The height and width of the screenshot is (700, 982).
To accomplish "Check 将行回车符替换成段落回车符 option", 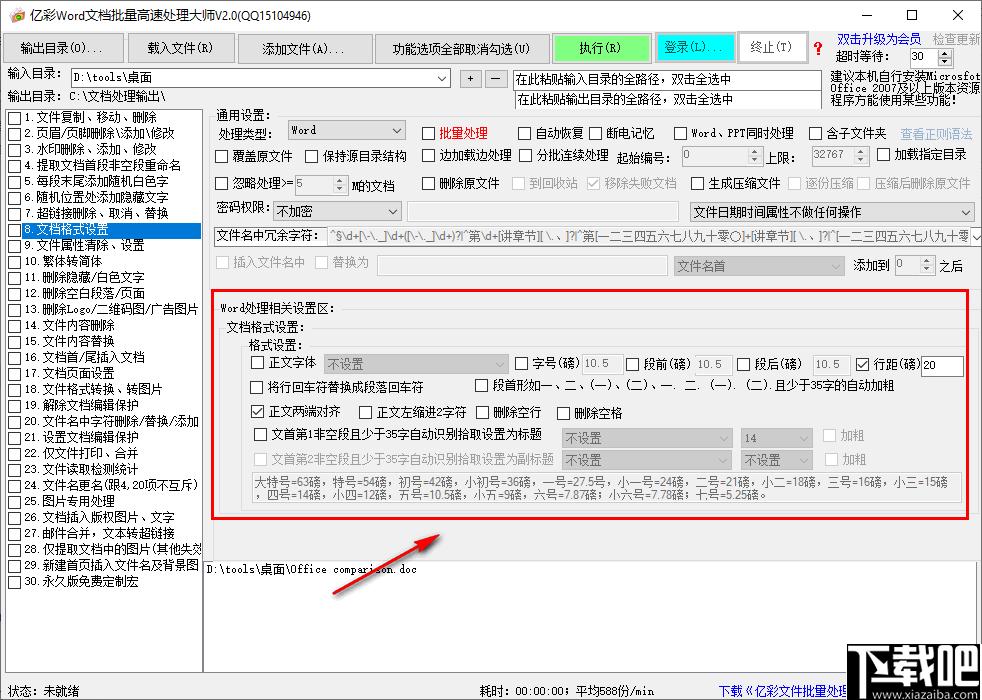I will (256, 388).
